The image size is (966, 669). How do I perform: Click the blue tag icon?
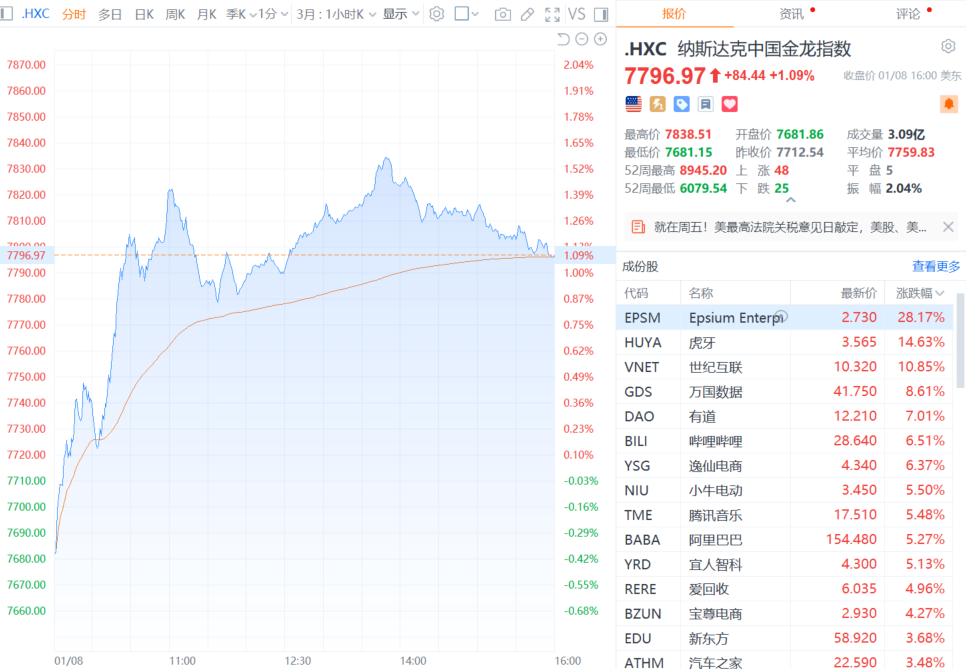(x=681, y=104)
